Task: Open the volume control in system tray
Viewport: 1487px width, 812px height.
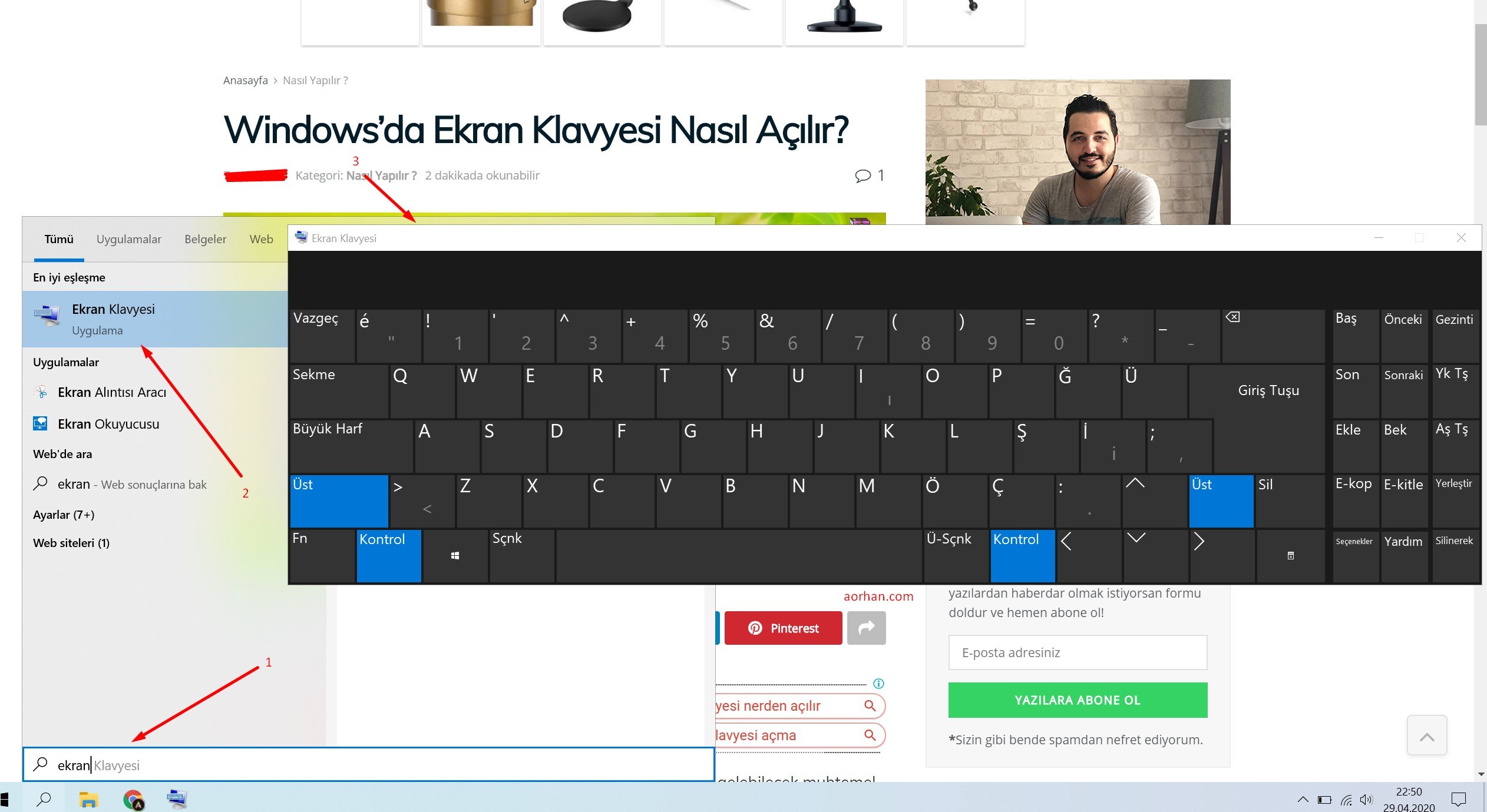Action: 1366,800
